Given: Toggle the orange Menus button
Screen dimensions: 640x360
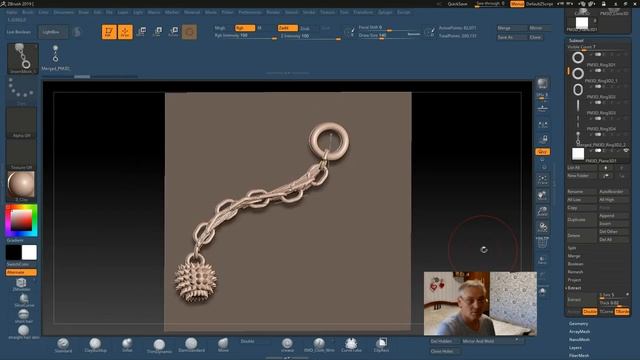Looking at the screenshot, I should [517, 4].
